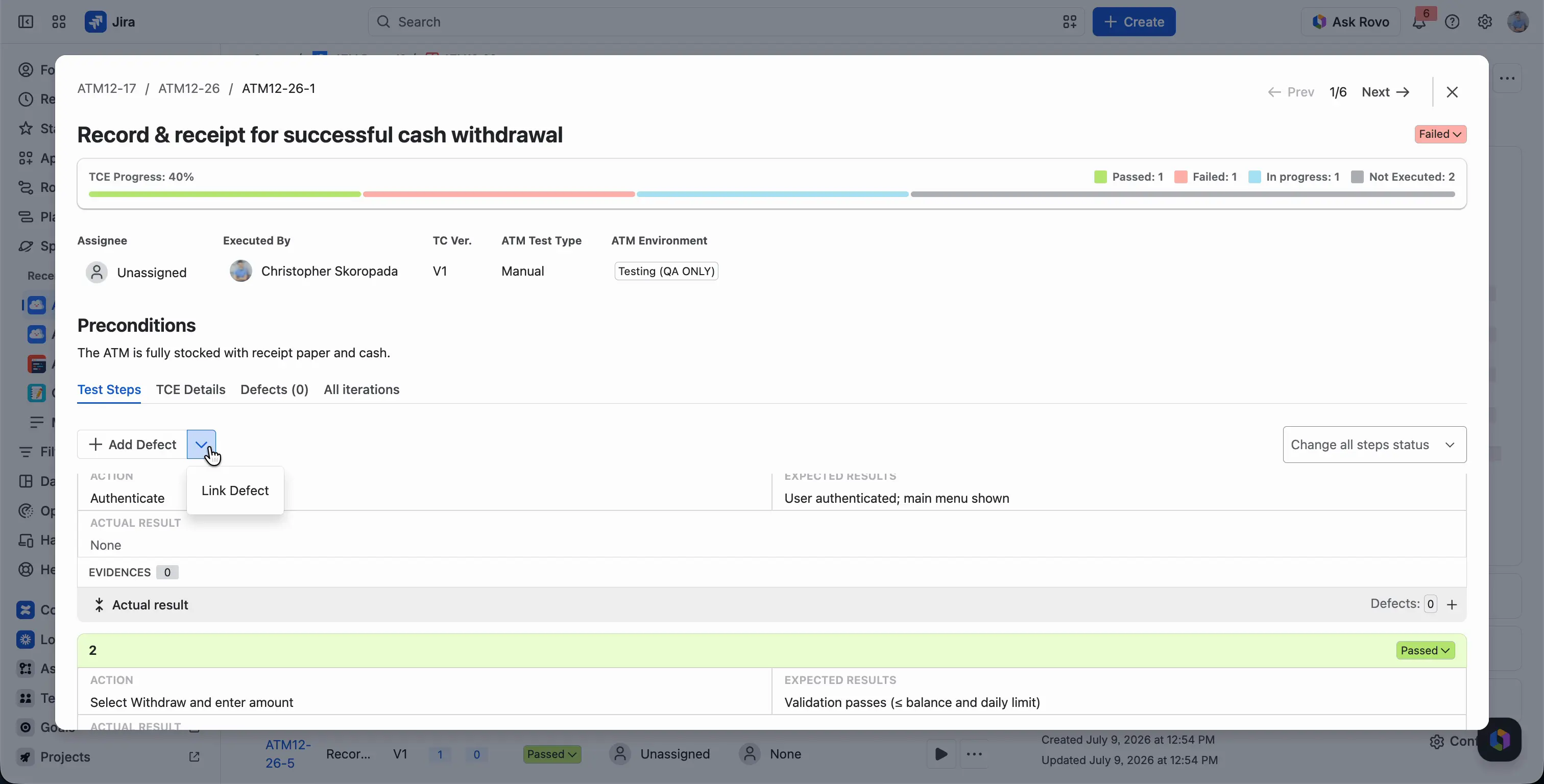Click the Unassigned assignee avatar

point(96,273)
